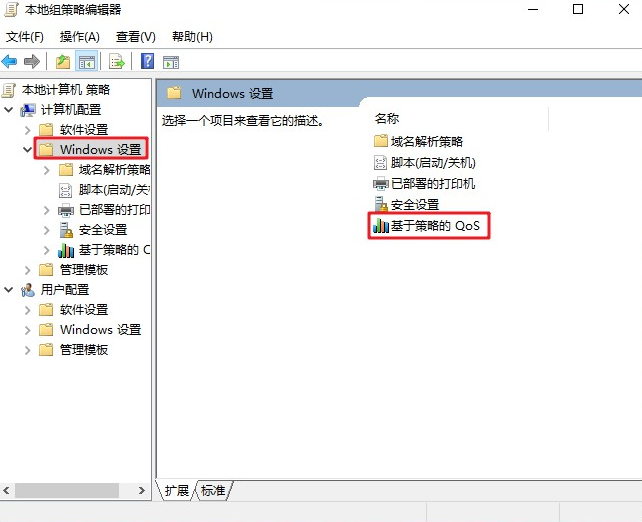This screenshot has width=642, height=522.
Task: Select 脚本(启动/关机) in right pane
Action: coord(425,163)
